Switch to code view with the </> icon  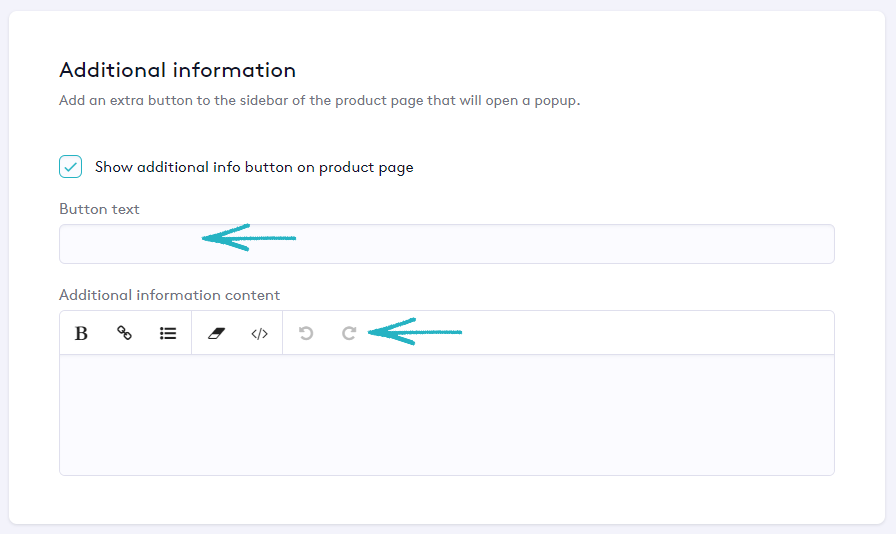coord(259,333)
